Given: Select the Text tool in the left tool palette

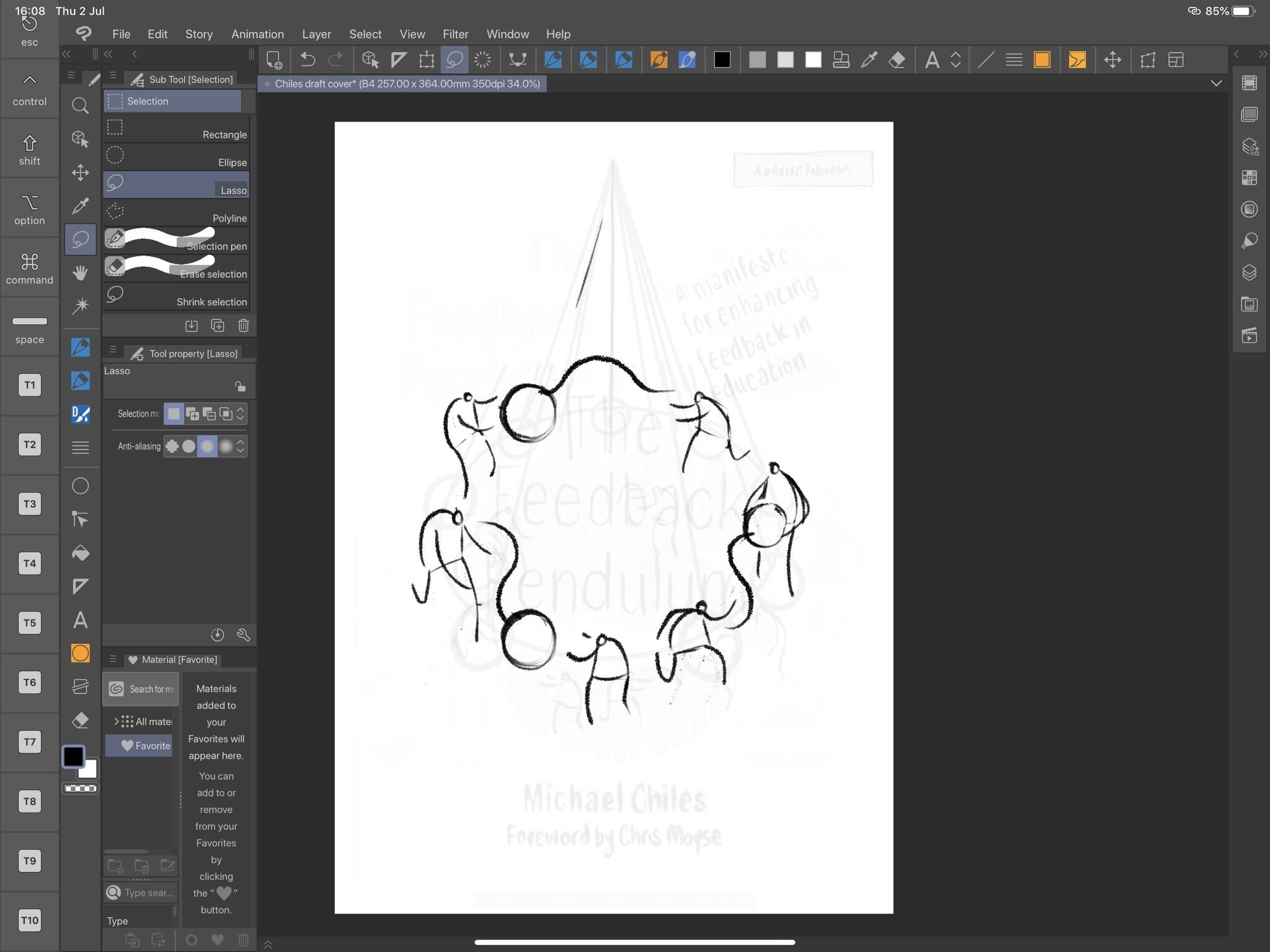Looking at the screenshot, I should coord(80,620).
